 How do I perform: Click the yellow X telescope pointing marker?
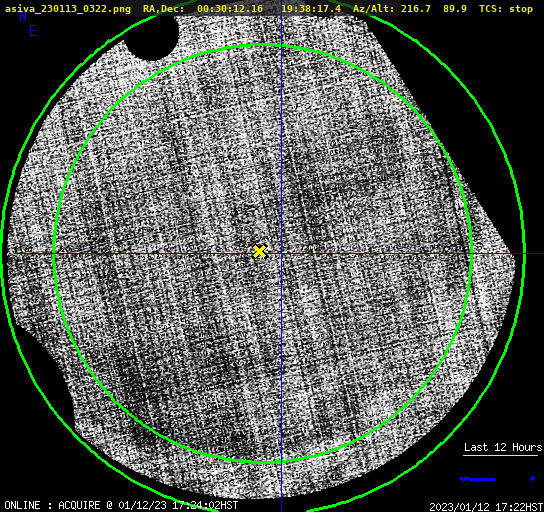[259, 252]
